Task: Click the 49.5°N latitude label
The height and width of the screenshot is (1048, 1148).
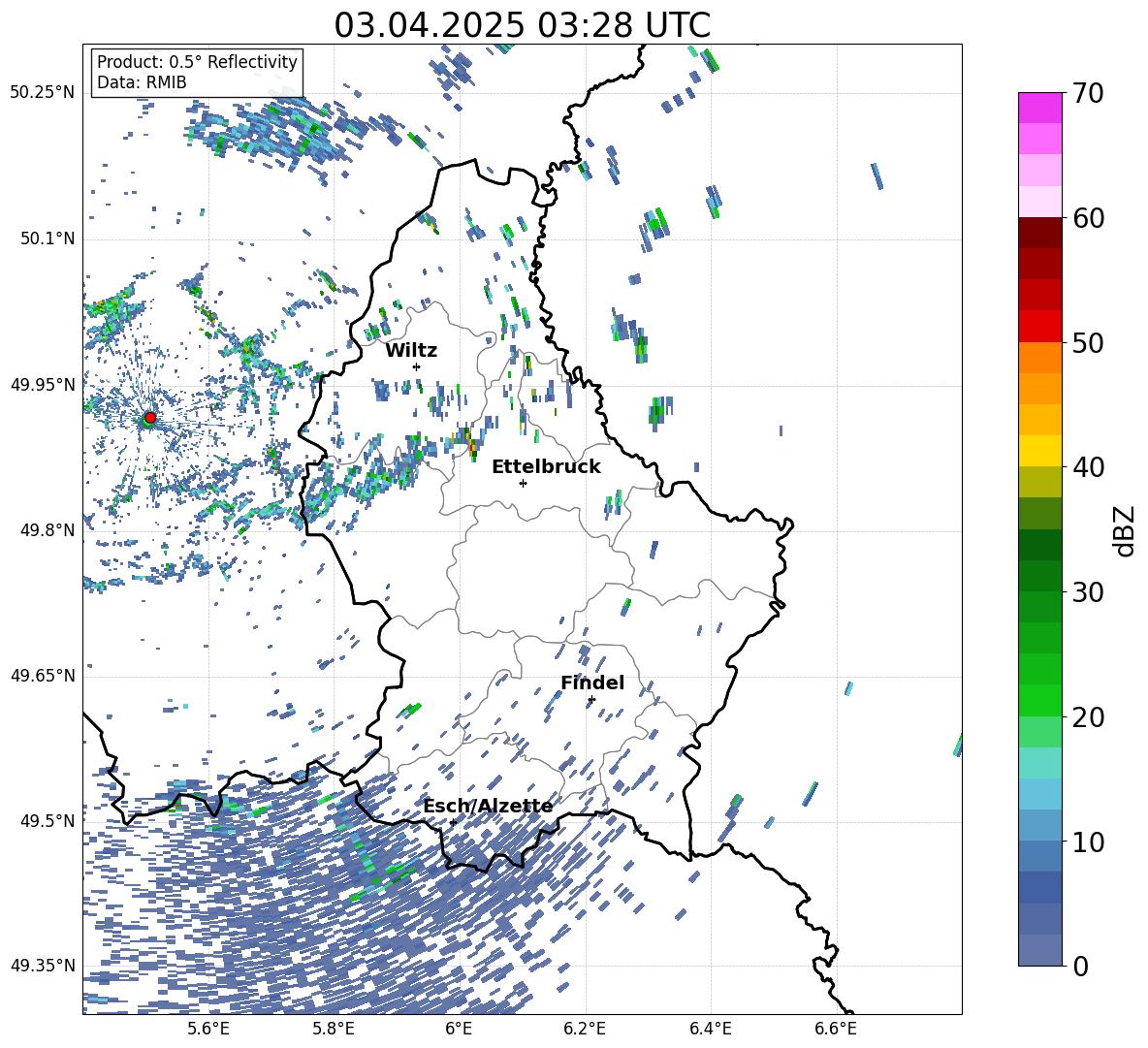Action: point(47,820)
